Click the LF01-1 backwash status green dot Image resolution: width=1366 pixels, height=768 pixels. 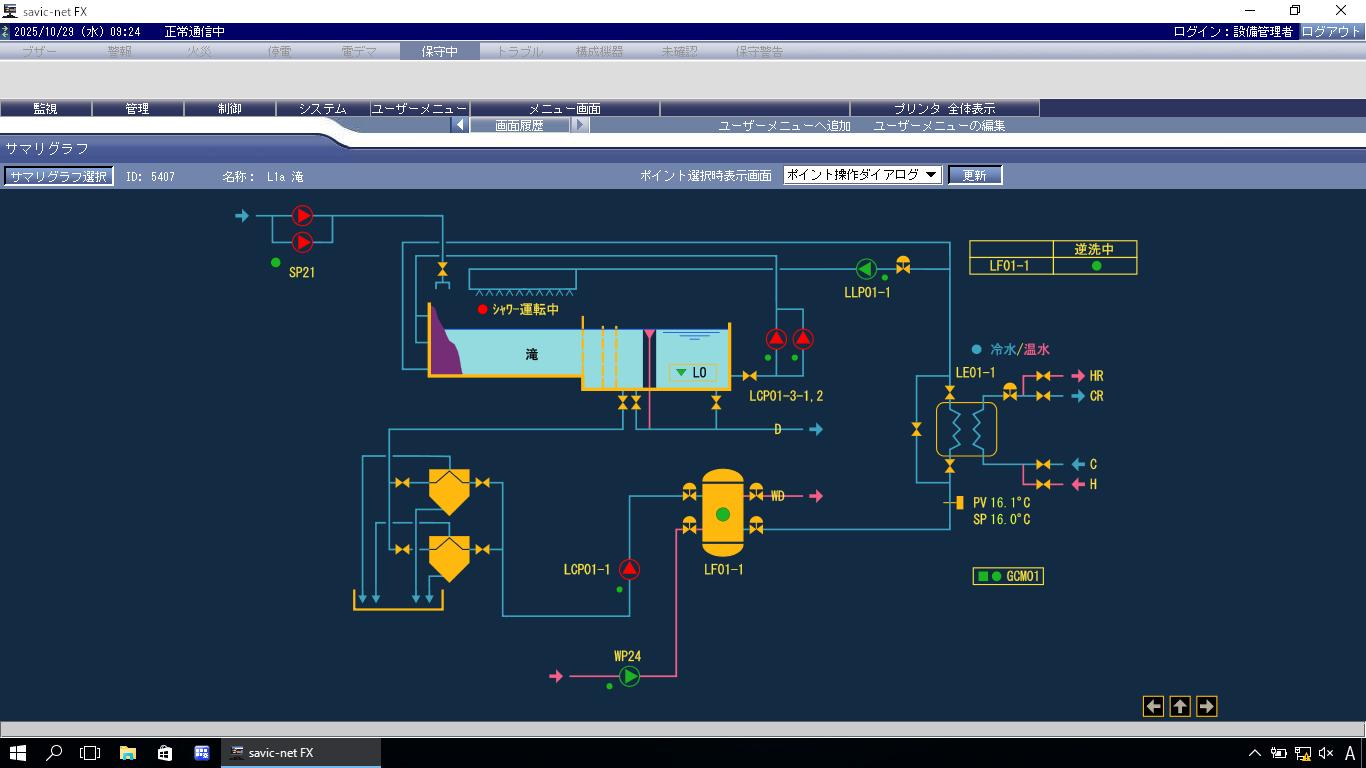(1096, 266)
